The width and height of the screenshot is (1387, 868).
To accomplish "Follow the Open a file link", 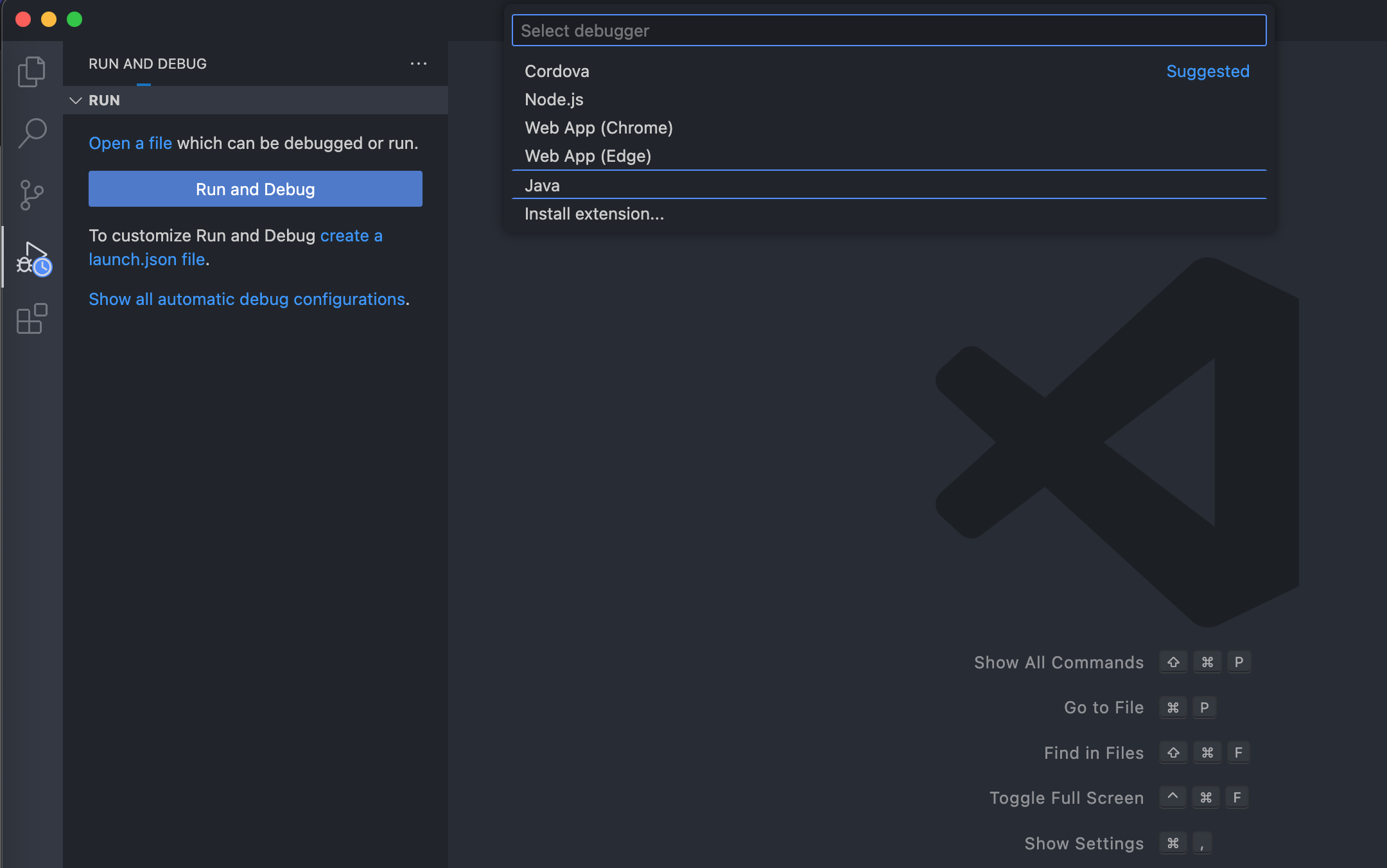I will (x=130, y=143).
